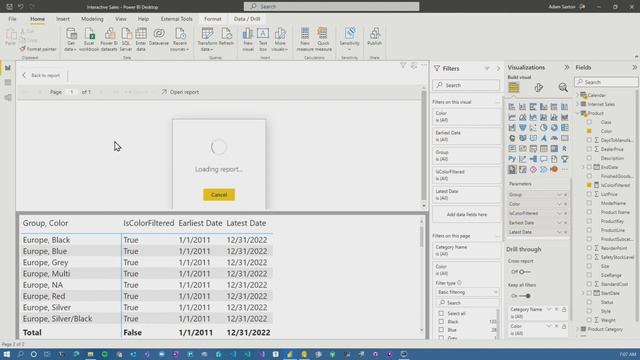Image resolution: width=640 pixels, height=360 pixels.
Task: Expand the Product Category table
Action: (x=578, y=329)
